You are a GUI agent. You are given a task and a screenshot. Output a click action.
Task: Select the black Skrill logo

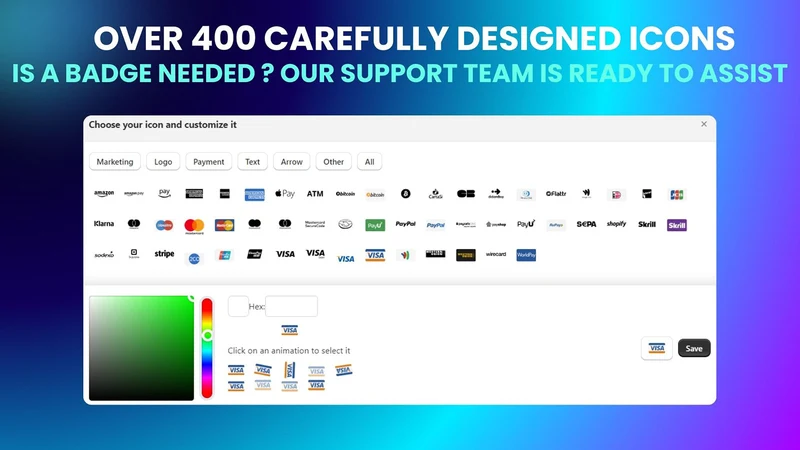coord(646,224)
